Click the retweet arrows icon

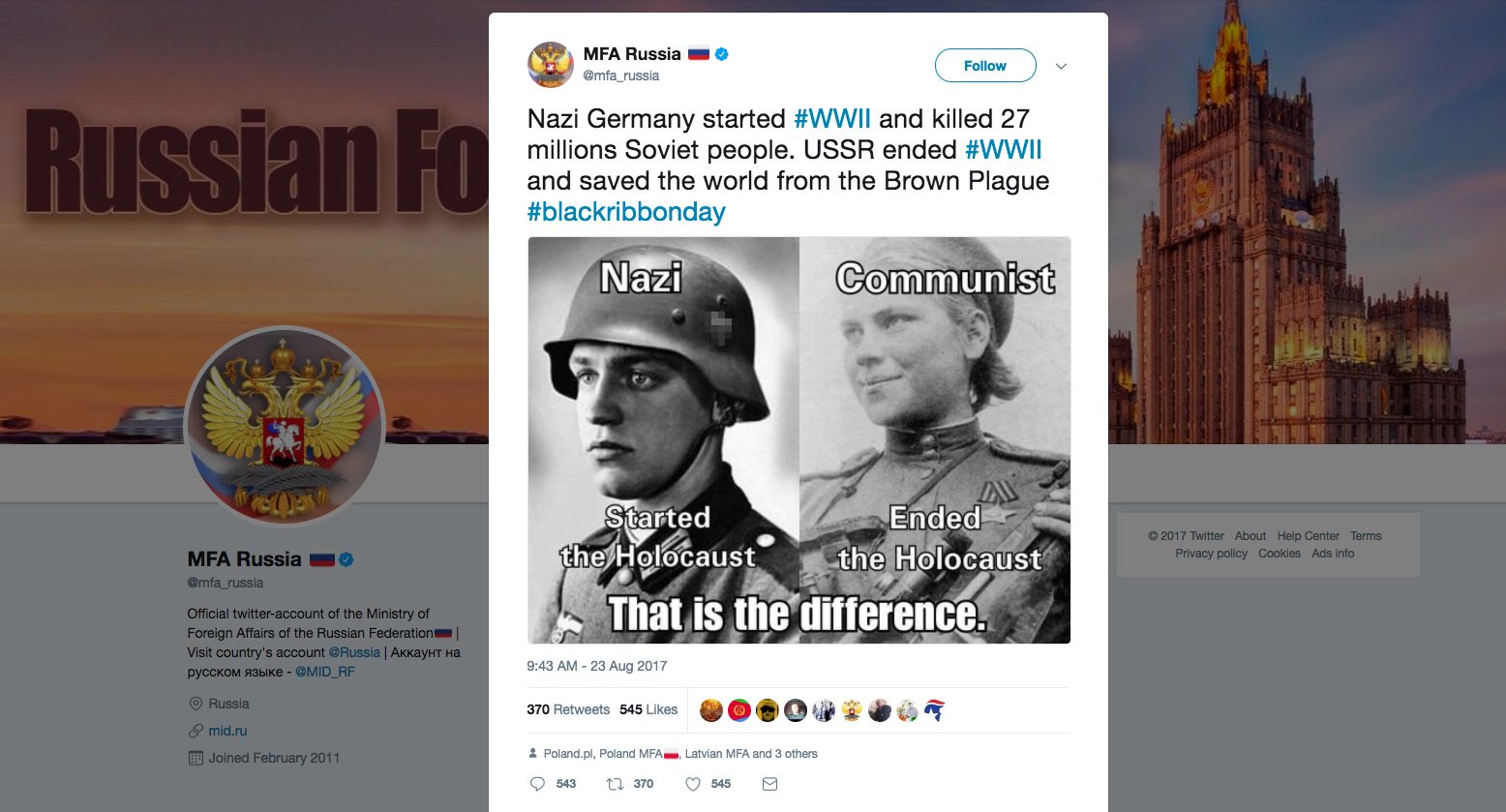click(614, 784)
